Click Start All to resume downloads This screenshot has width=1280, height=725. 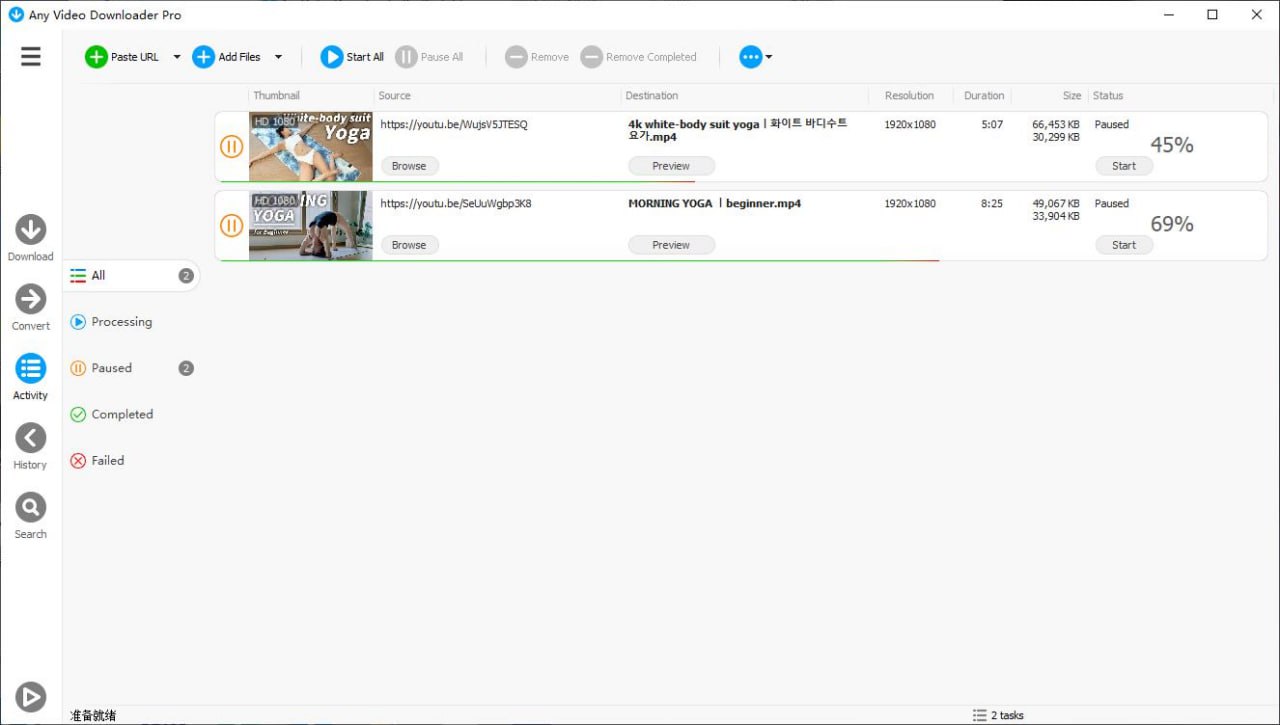tap(352, 57)
